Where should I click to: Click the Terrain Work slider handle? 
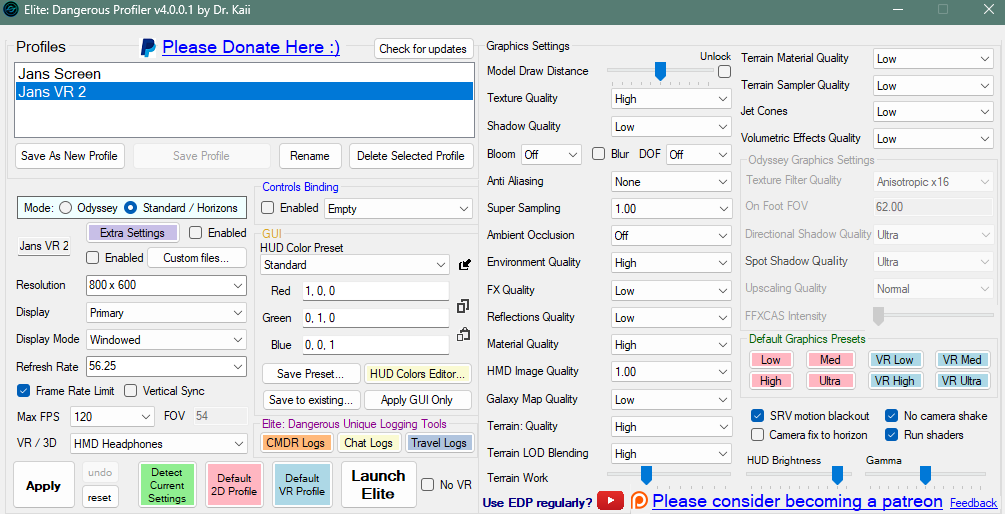[646, 475]
